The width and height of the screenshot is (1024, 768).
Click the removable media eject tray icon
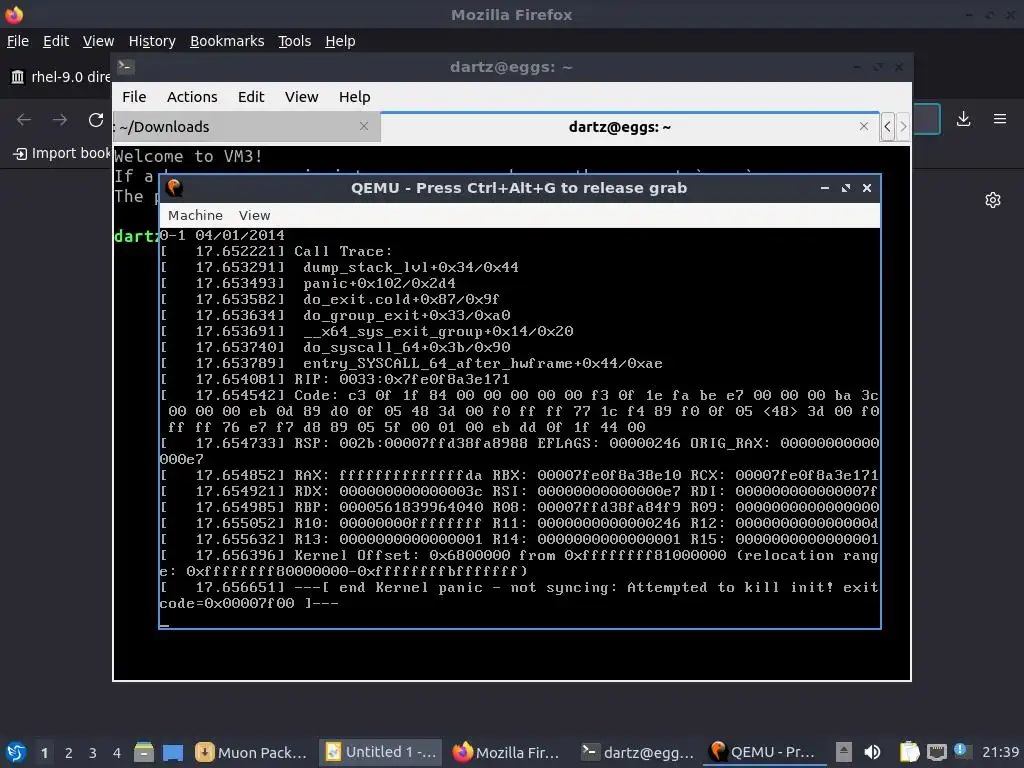843,752
